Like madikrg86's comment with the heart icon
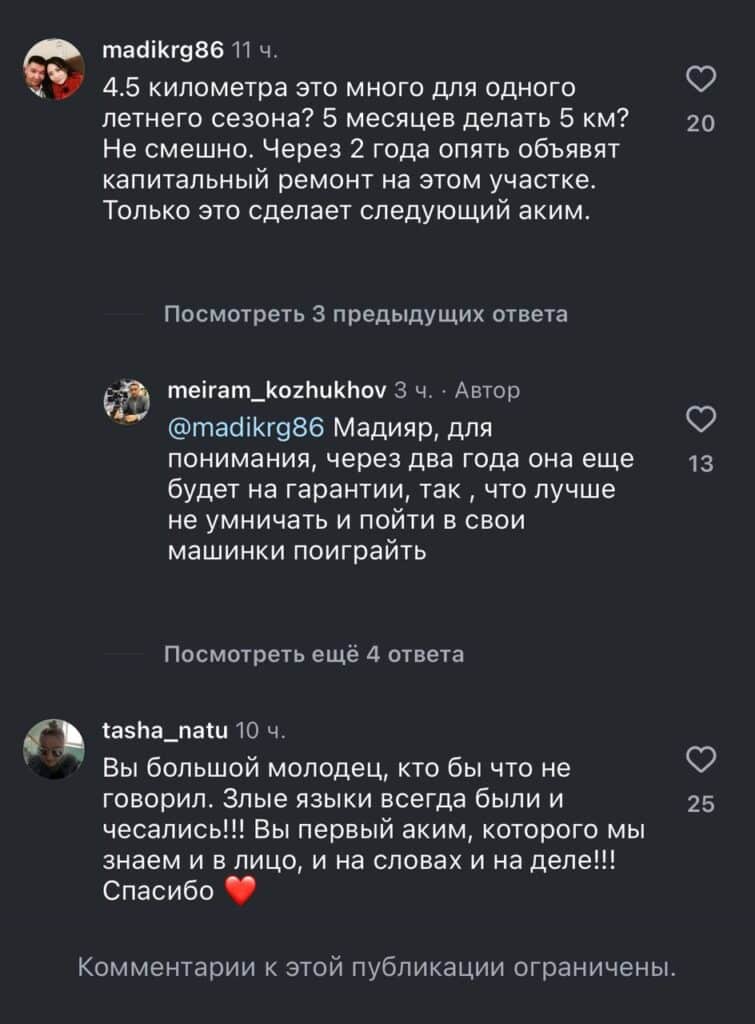This screenshot has height=1024, width=755. pyautogui.click(x=702, y=80)
